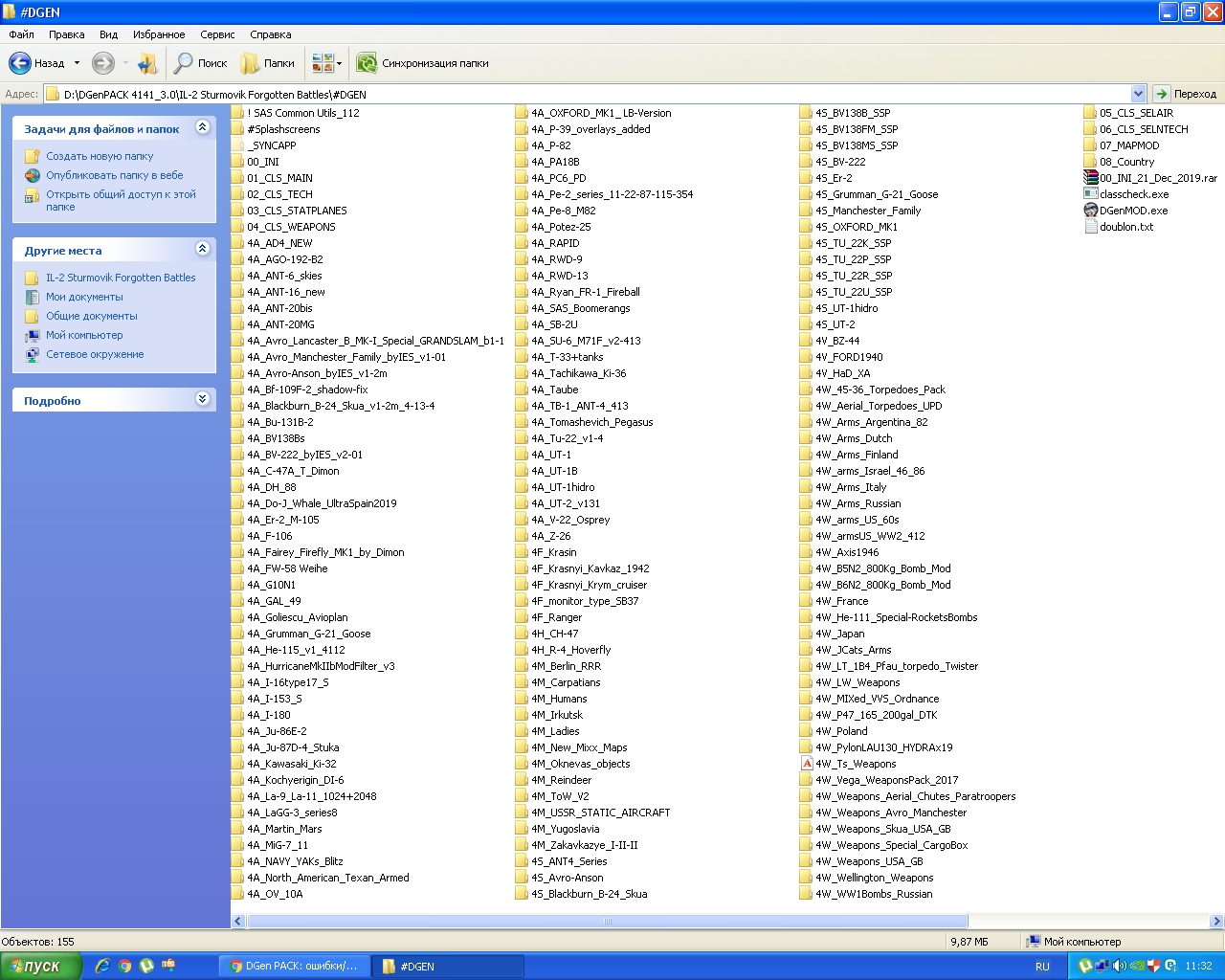Screen dimensions: 1225x980
Task: Launch Internet Explorer from quick launch
Action: pos(102,966)
